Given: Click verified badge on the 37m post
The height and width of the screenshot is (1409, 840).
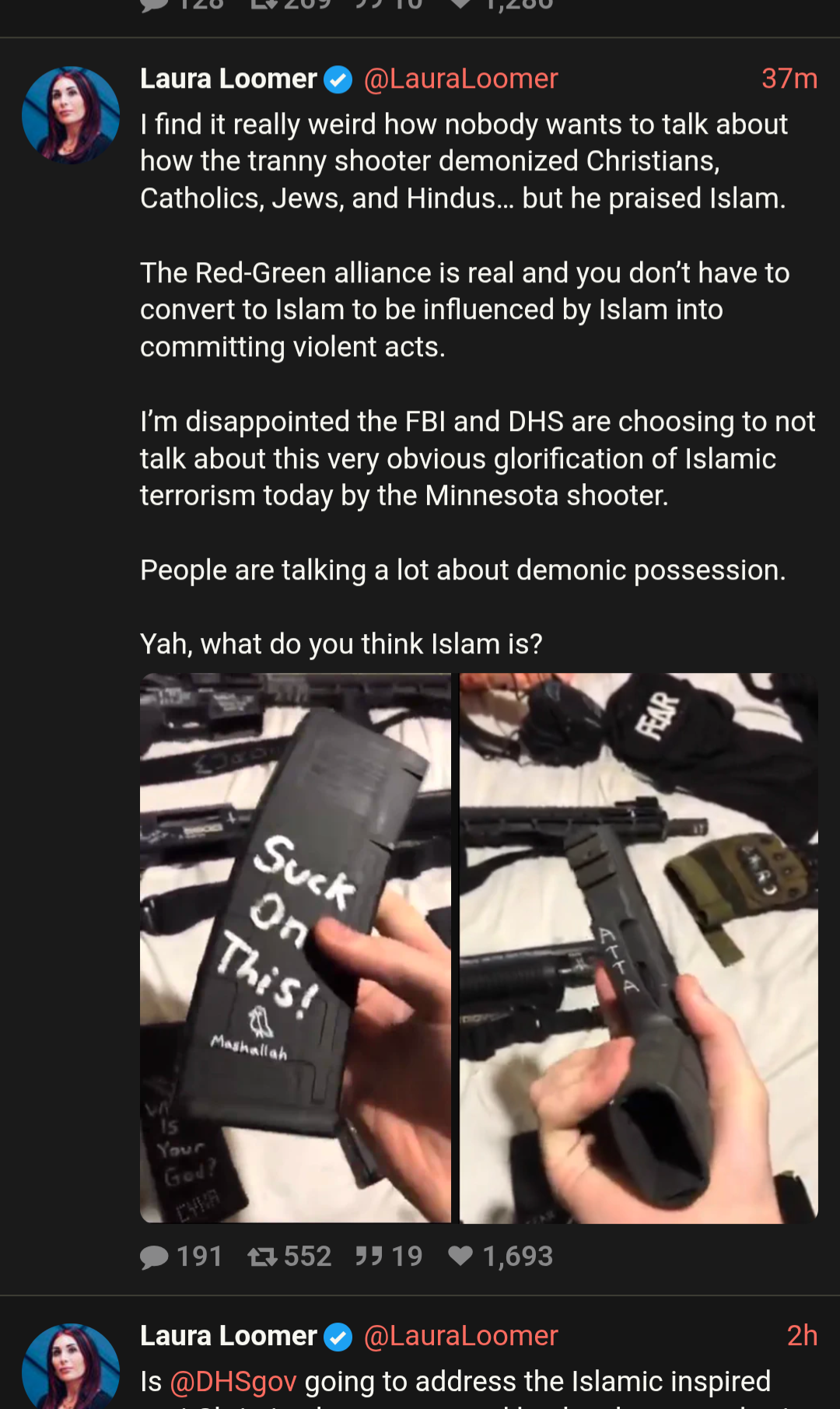Looking at the screenshot, I should pos(338,79).
